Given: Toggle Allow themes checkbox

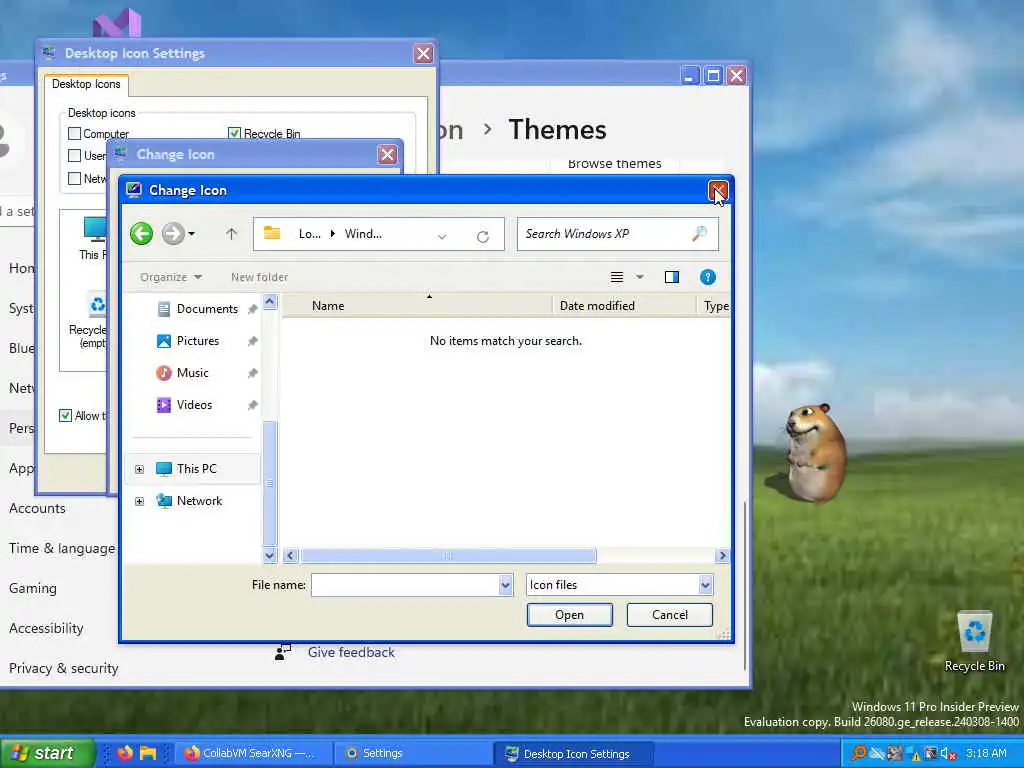Looking at the screenshot, I should coord(65,415).
